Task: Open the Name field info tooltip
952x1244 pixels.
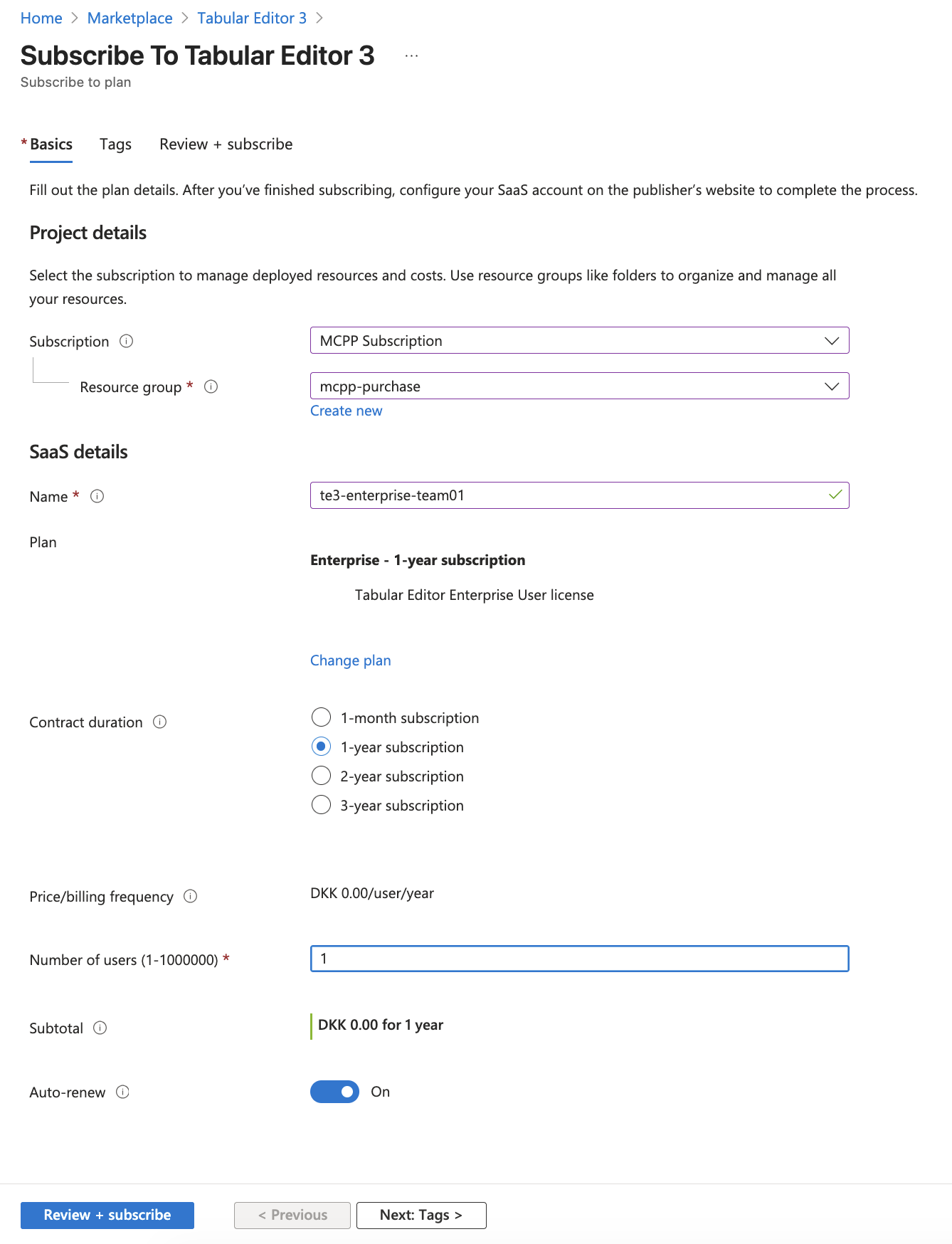Action: [97, 497]
